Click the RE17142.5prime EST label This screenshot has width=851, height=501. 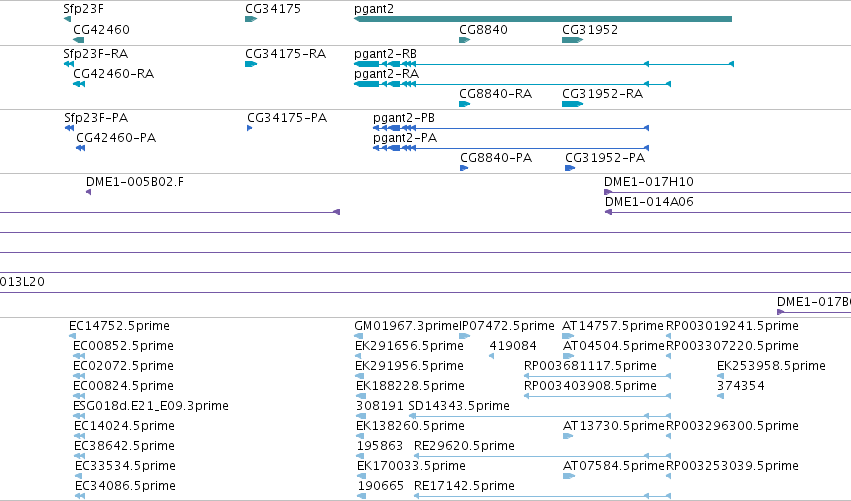[464, 485]
